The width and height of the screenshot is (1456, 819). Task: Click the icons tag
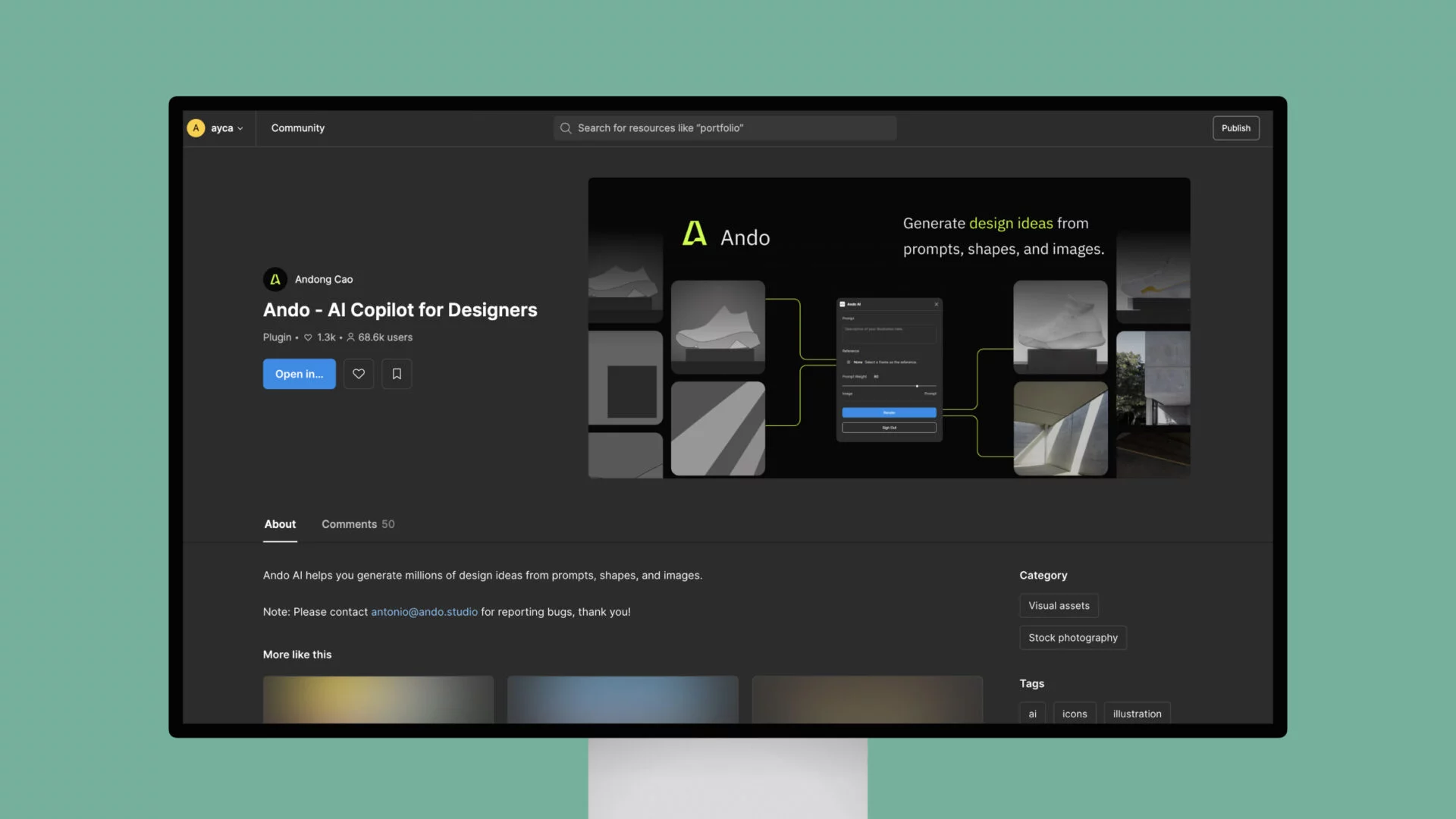(1075, 713)
